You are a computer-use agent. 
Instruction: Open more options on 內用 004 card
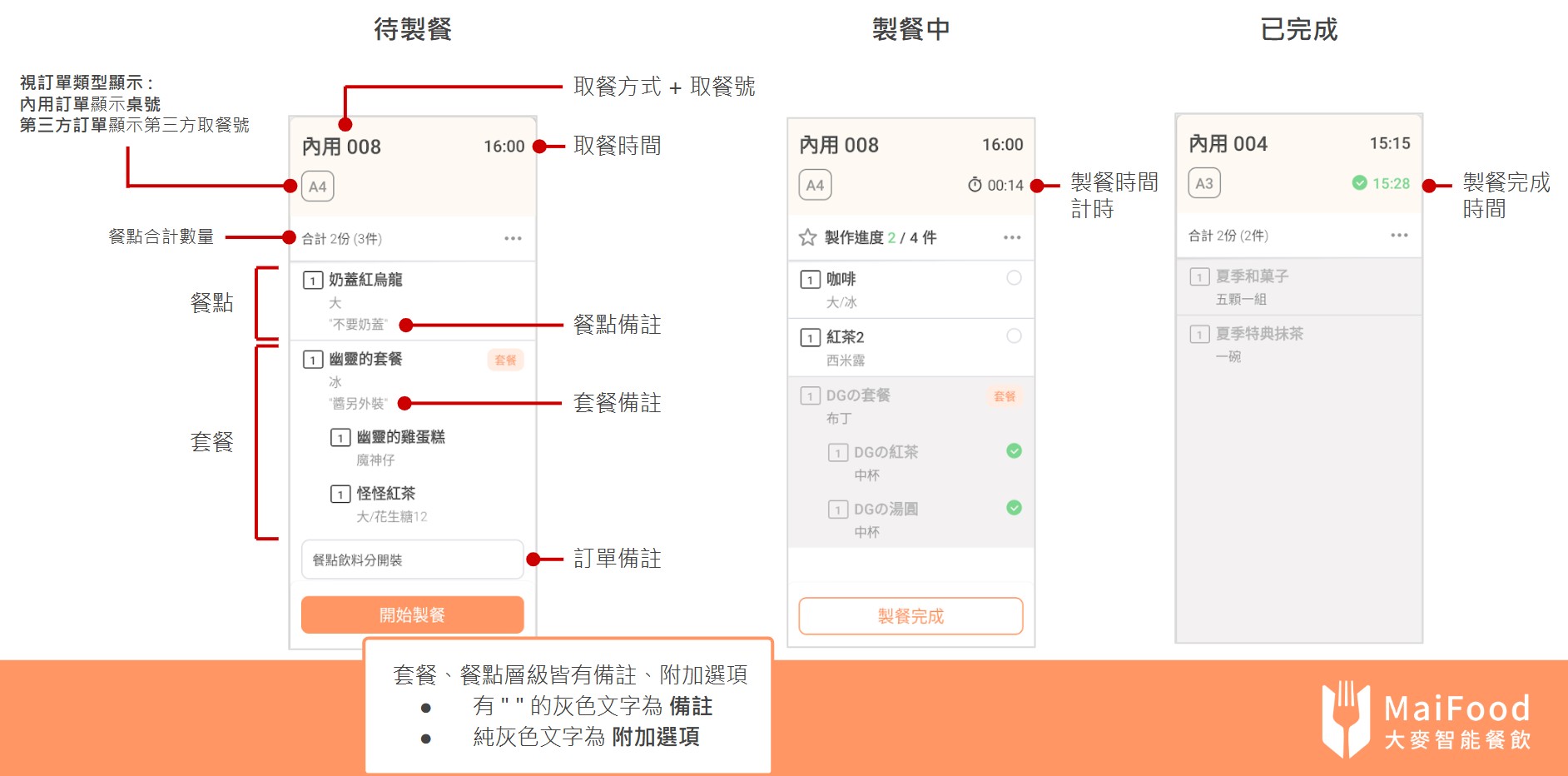click(1399, 236)
